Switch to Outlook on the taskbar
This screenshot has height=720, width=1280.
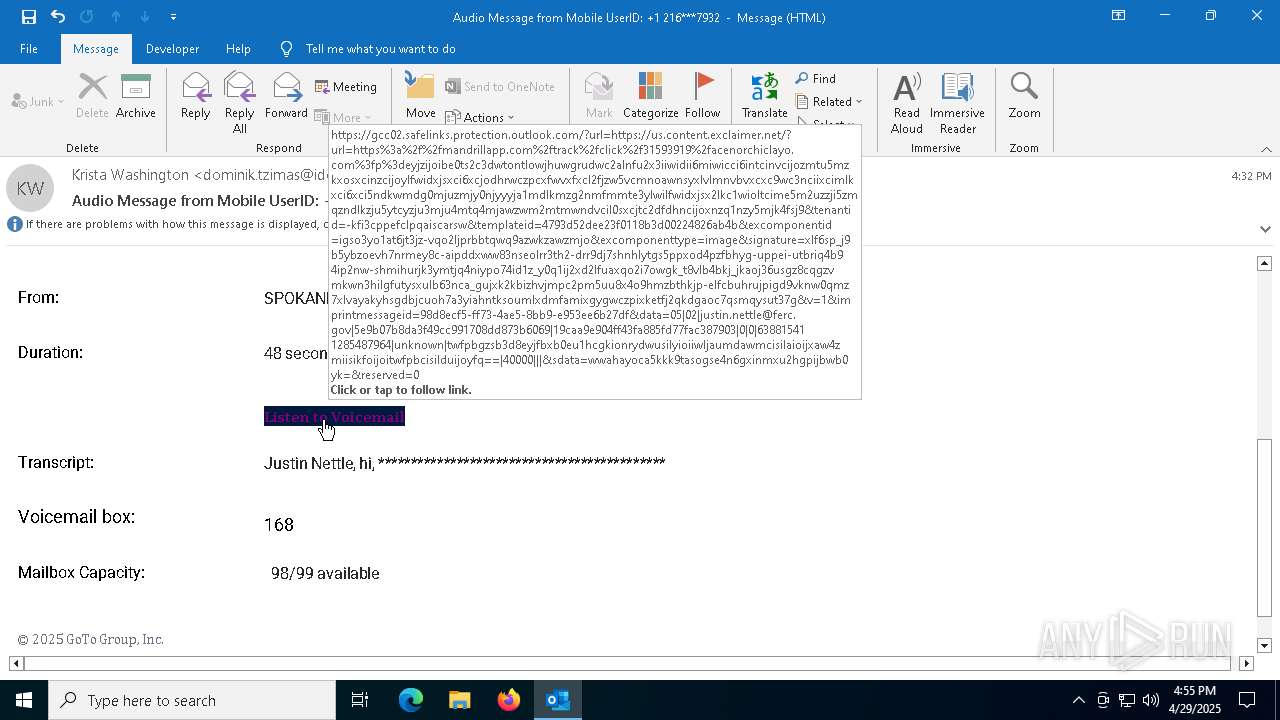558,700
